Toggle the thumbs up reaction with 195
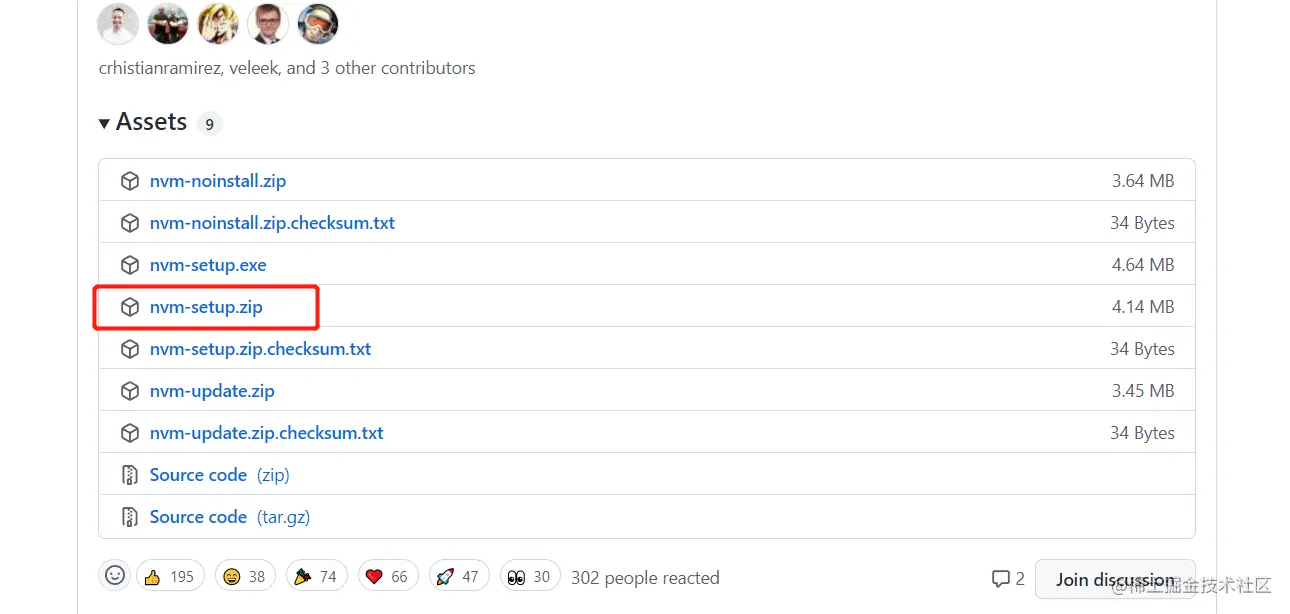This screenshot has width=1290, height=614. [x=170, y=576]
